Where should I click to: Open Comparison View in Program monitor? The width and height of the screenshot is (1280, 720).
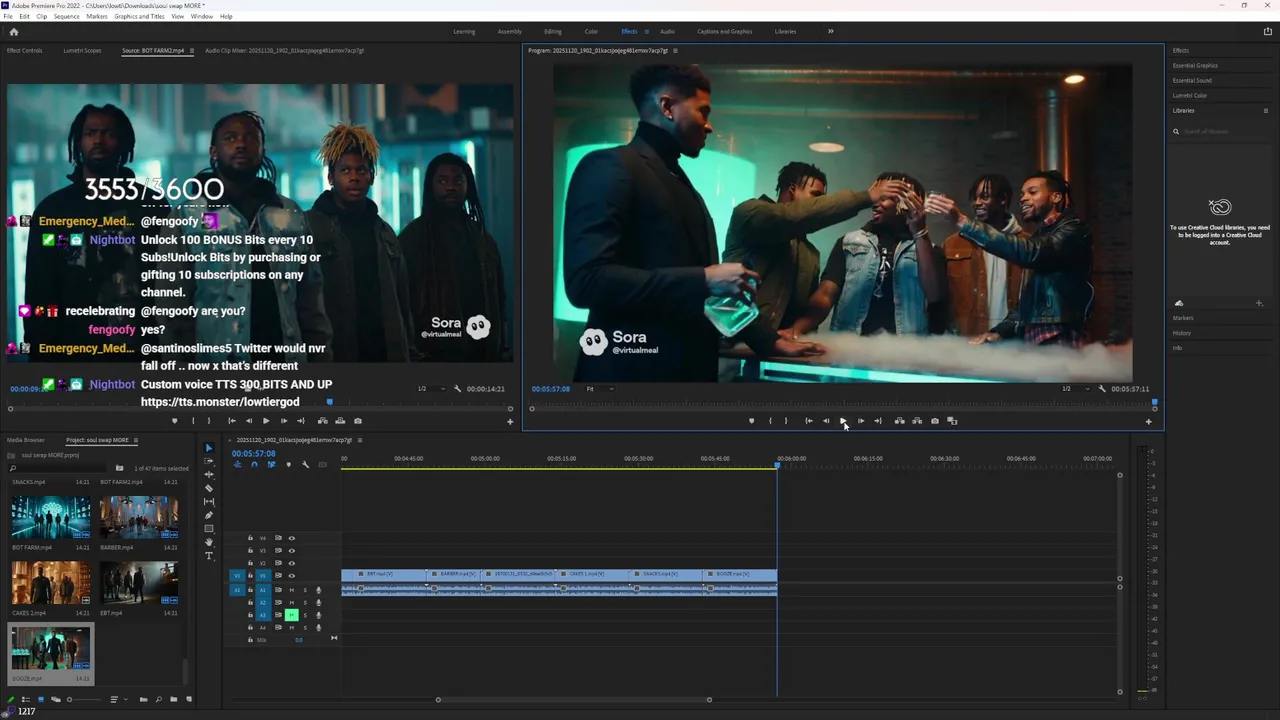(952, 421)
